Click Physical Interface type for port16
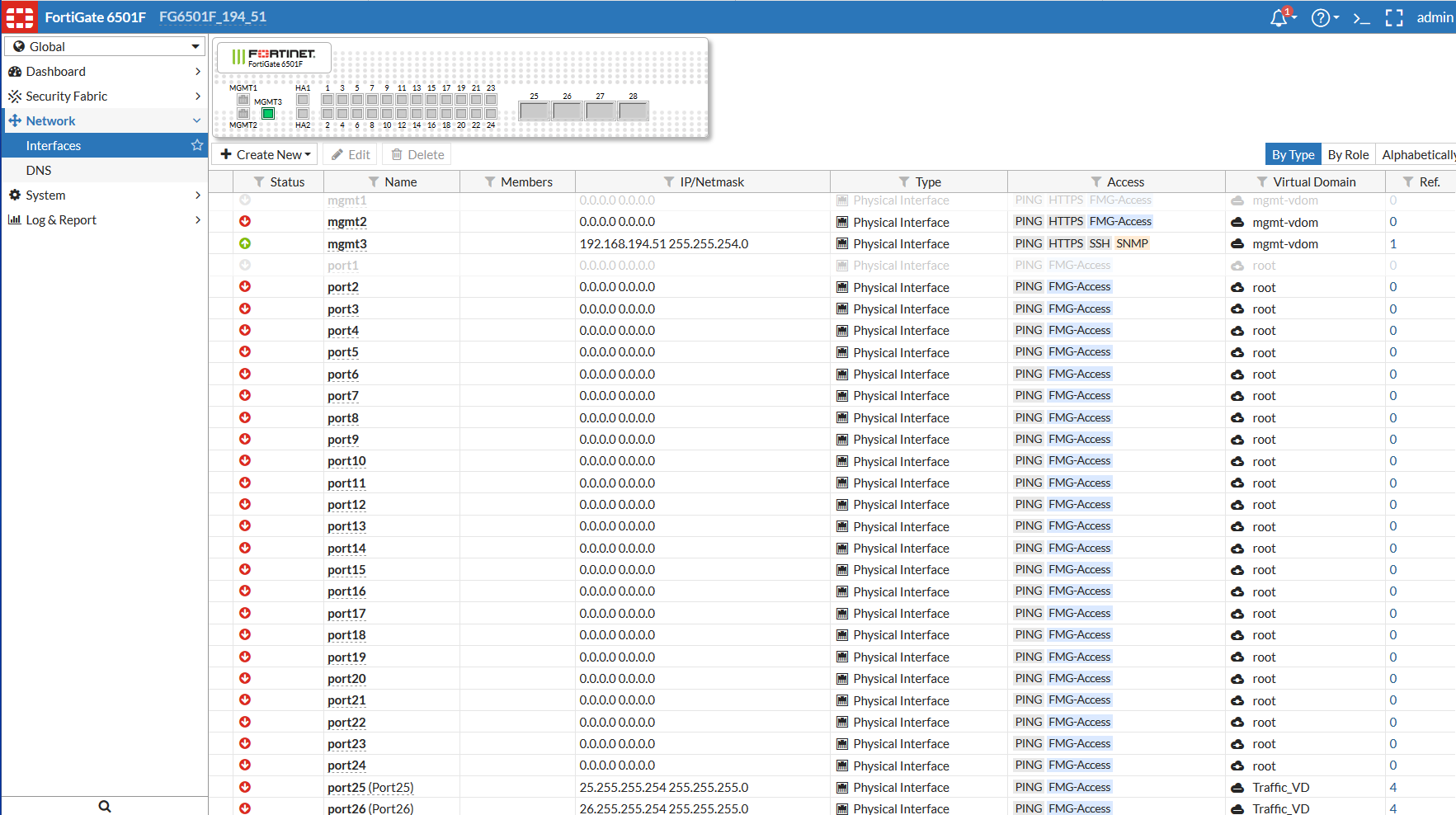This screenshot has height=815, width=1456. click(x=901, y=591)
